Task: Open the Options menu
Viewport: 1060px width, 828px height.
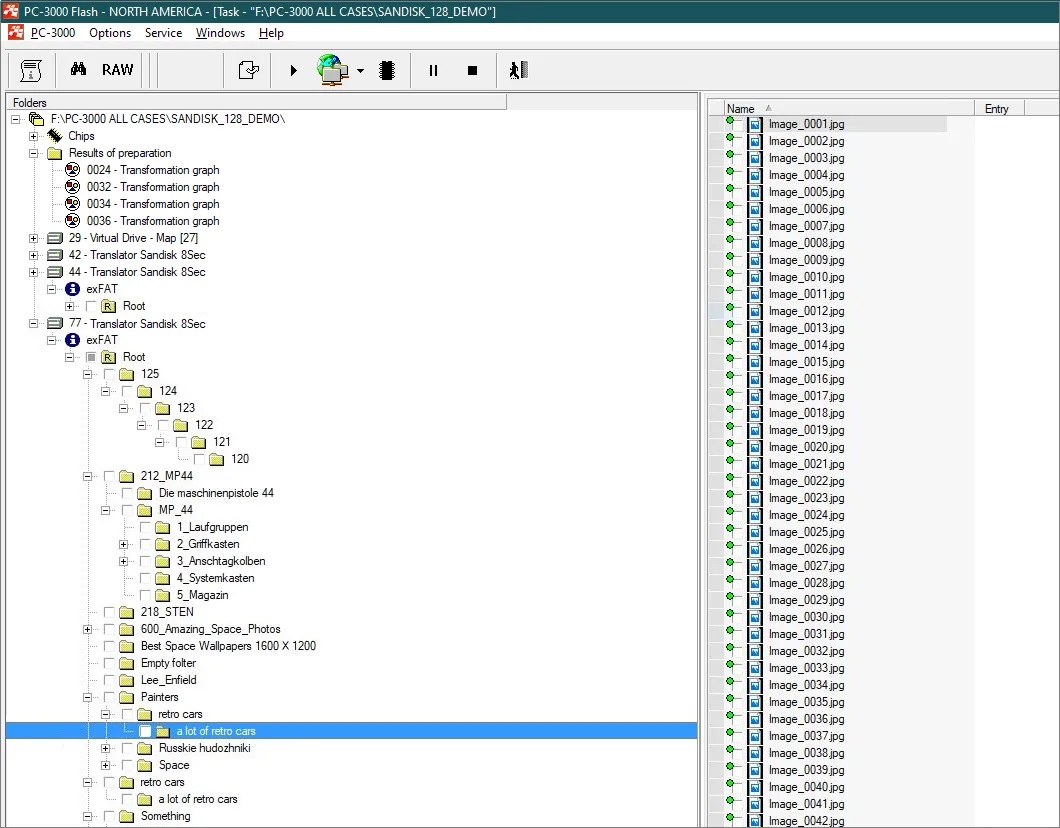Action: click(110, 33)
